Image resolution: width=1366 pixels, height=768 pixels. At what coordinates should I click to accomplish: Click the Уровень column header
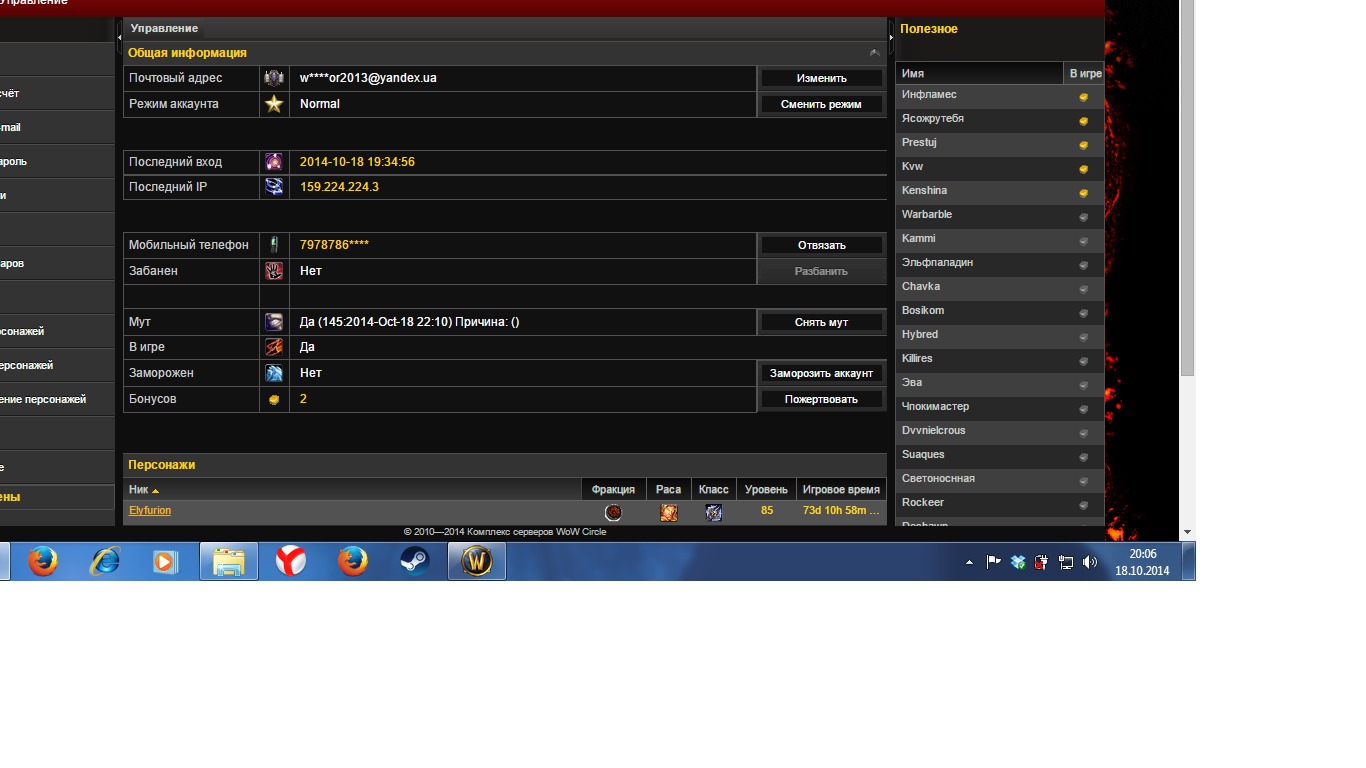click(x=767, y=489)
